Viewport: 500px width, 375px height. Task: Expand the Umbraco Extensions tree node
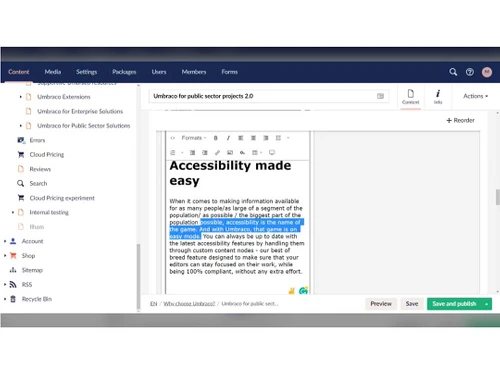pos(21,97)
